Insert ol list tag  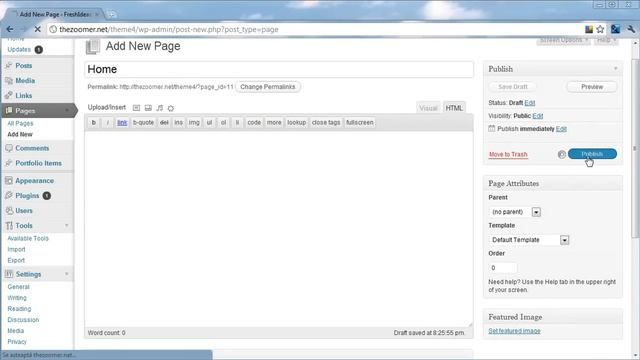pos(223,122)
